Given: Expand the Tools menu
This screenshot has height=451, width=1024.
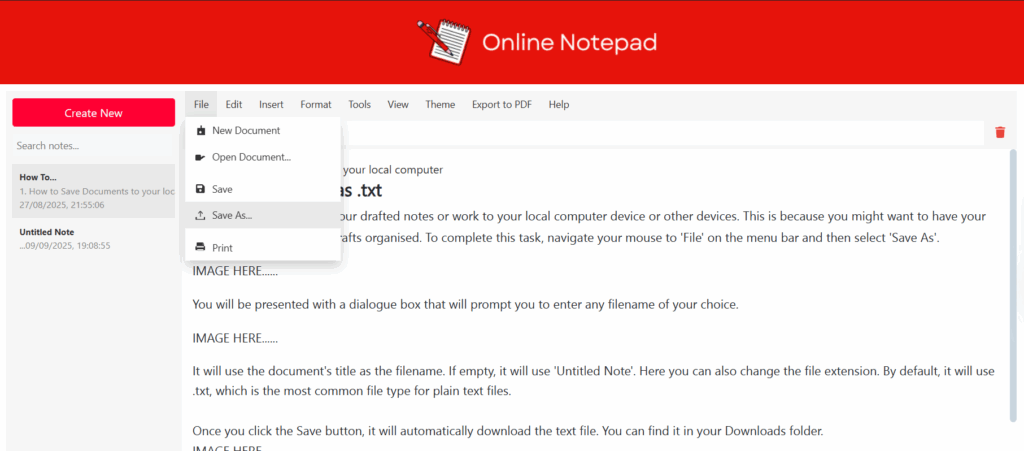Looking at the screenshot, I should click(359, 104).
